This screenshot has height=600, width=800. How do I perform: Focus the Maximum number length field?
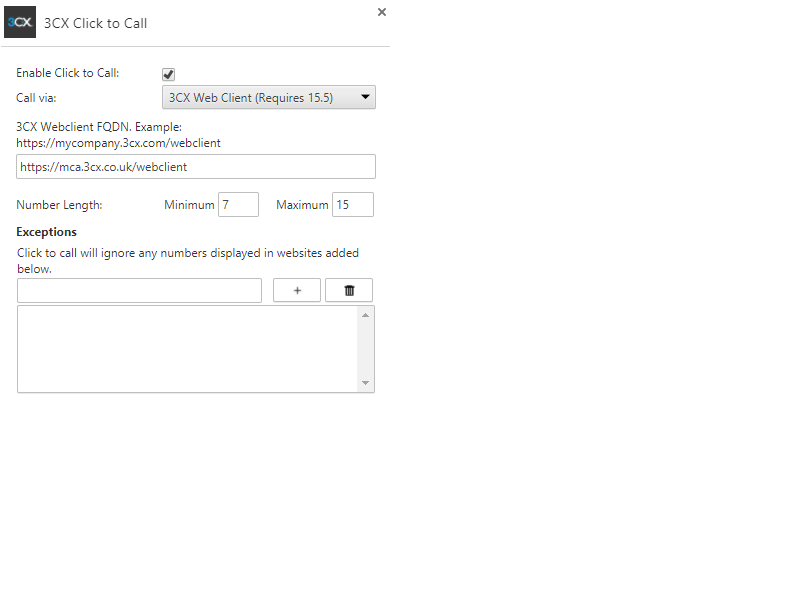coord(353,205)
